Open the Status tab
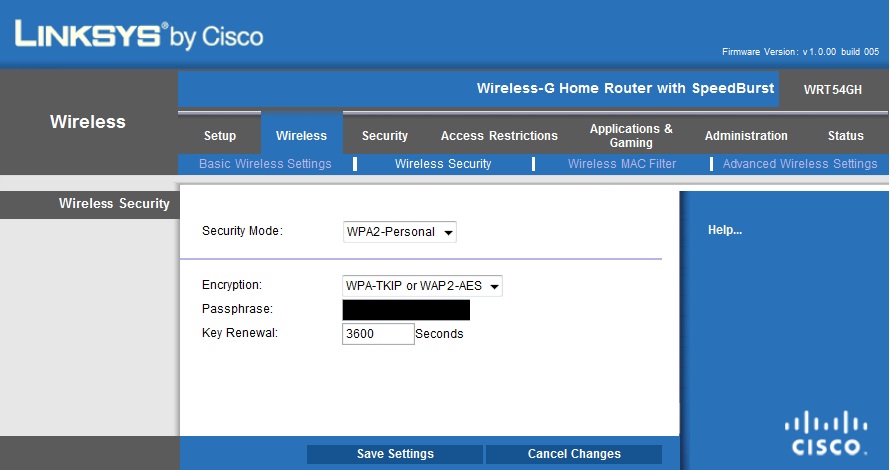Viewport: 891px width, 470px height. [x=846, y=135]
